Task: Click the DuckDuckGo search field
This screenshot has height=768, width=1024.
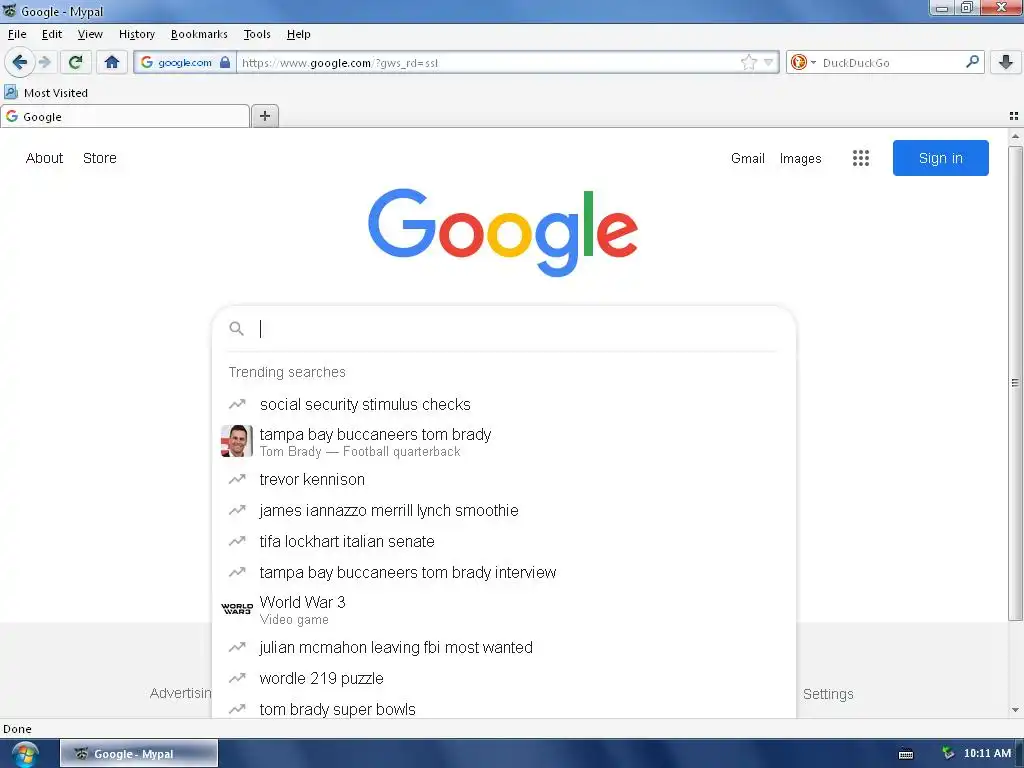Action: (891, 63)
